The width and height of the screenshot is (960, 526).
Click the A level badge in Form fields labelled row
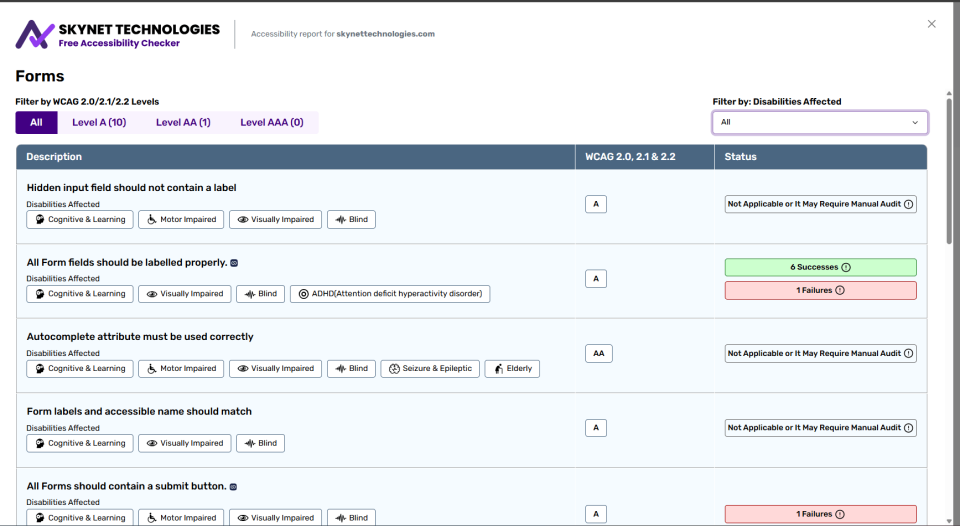click(596, 279)
